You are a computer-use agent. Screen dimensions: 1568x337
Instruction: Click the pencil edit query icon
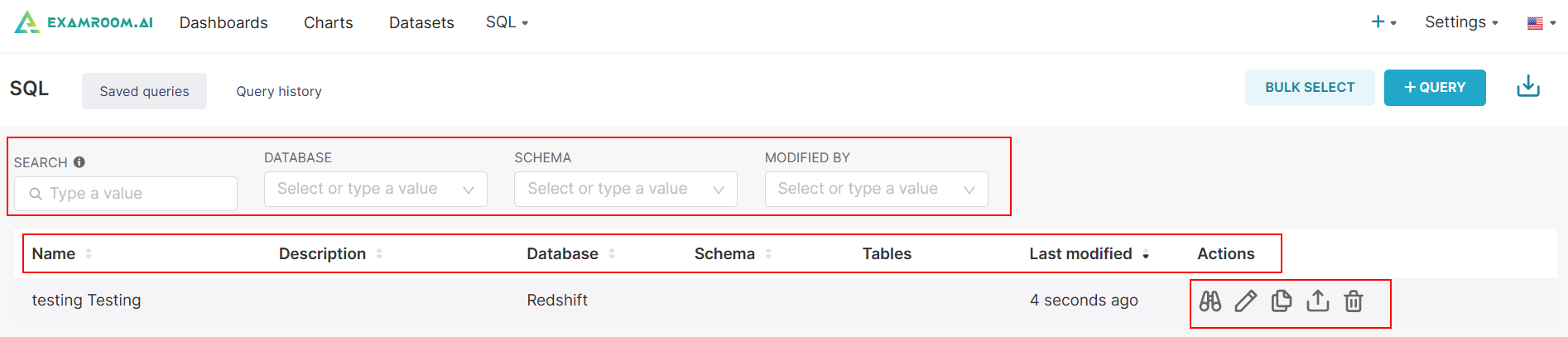(1245, 301)
